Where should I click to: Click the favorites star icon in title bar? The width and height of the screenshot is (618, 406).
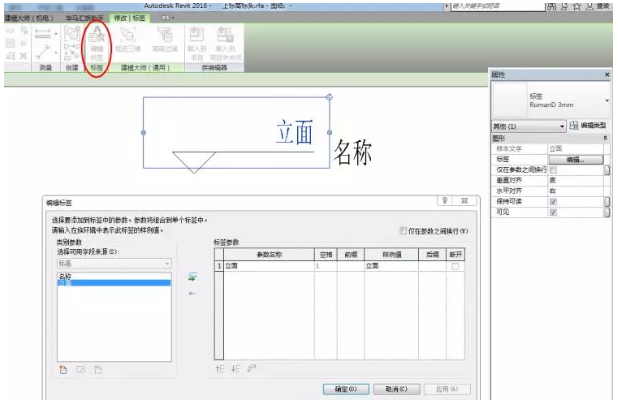577,6
